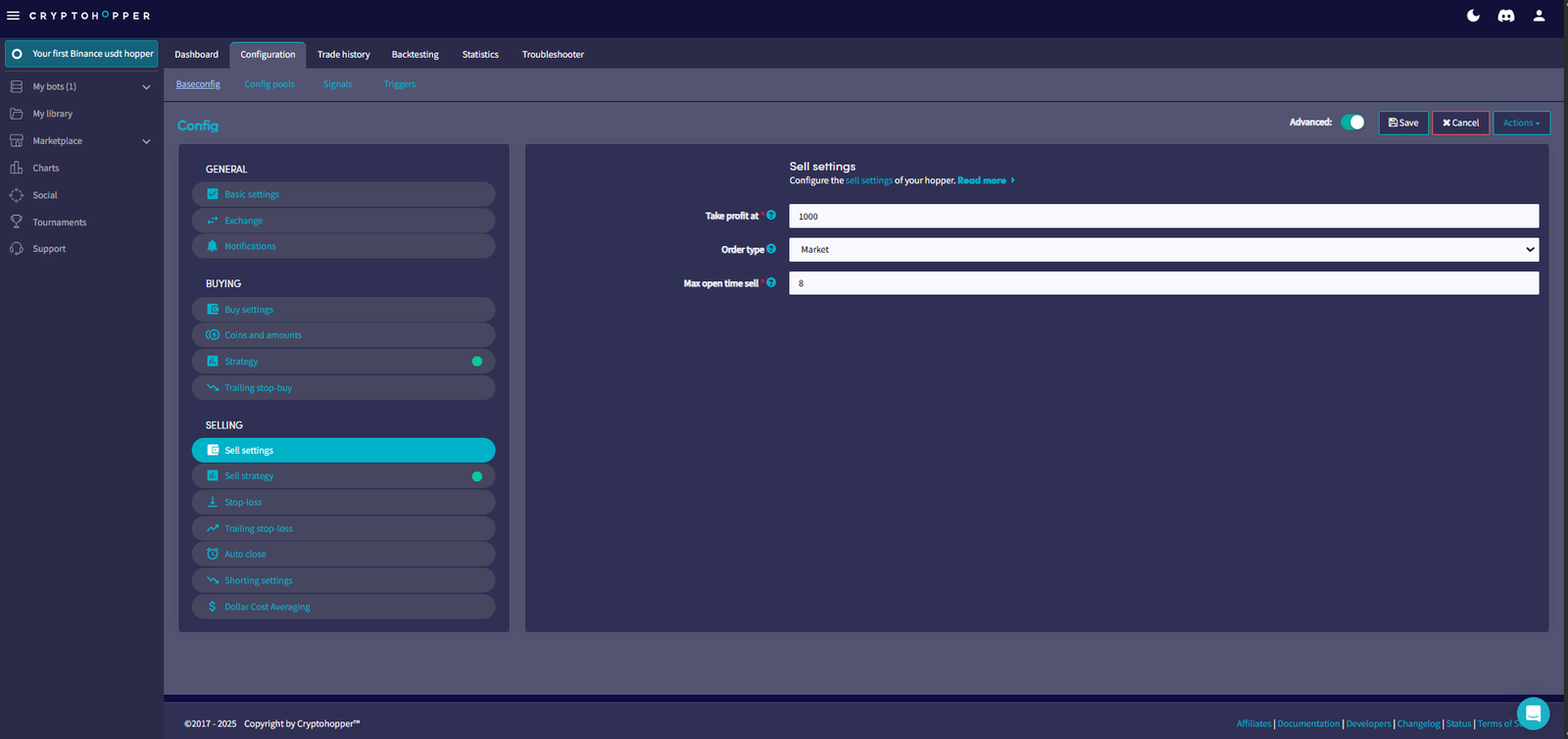
Task: Open the Changelog footer link
Action: pos(1419,723)
